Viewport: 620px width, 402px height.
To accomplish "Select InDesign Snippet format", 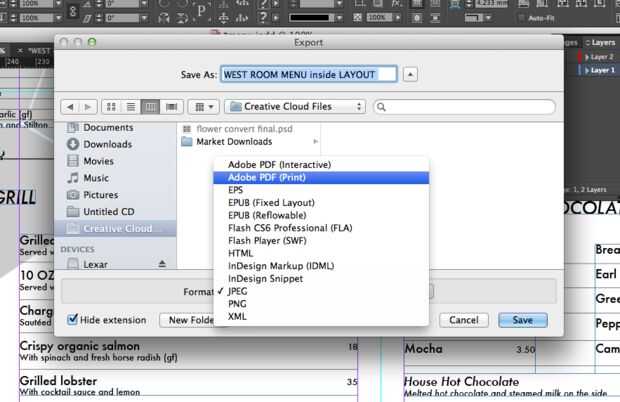I will point(321,279).
